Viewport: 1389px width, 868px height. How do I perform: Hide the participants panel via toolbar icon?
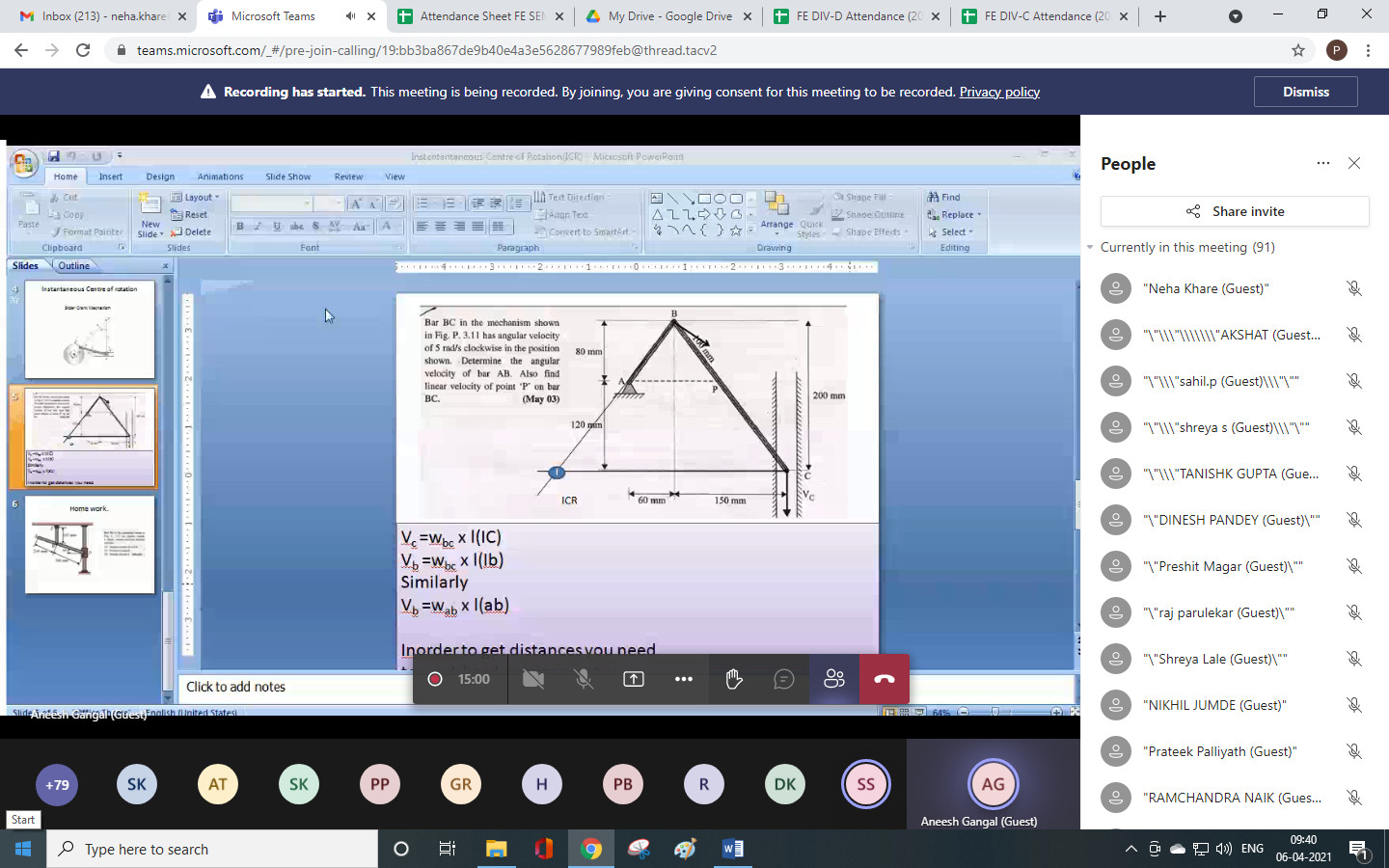click(x=834, y=679)
